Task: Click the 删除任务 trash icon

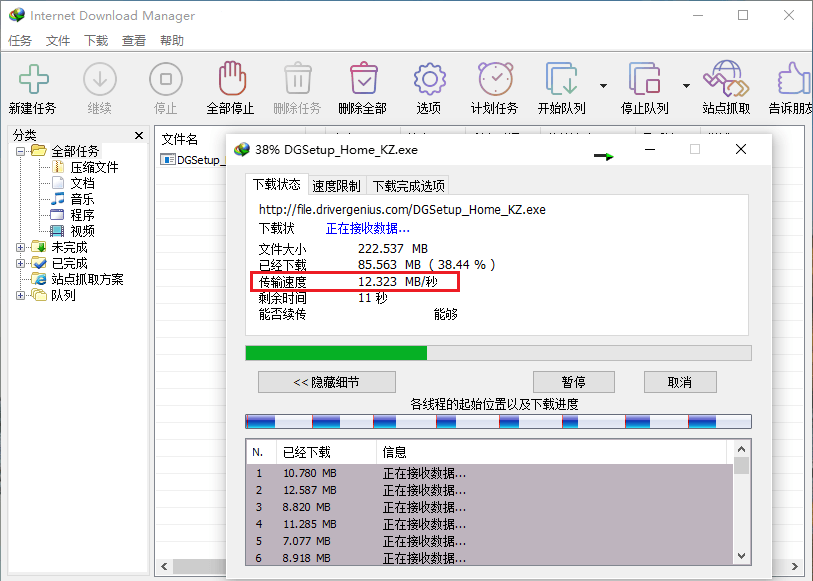Action: click(x=298, y=78)
